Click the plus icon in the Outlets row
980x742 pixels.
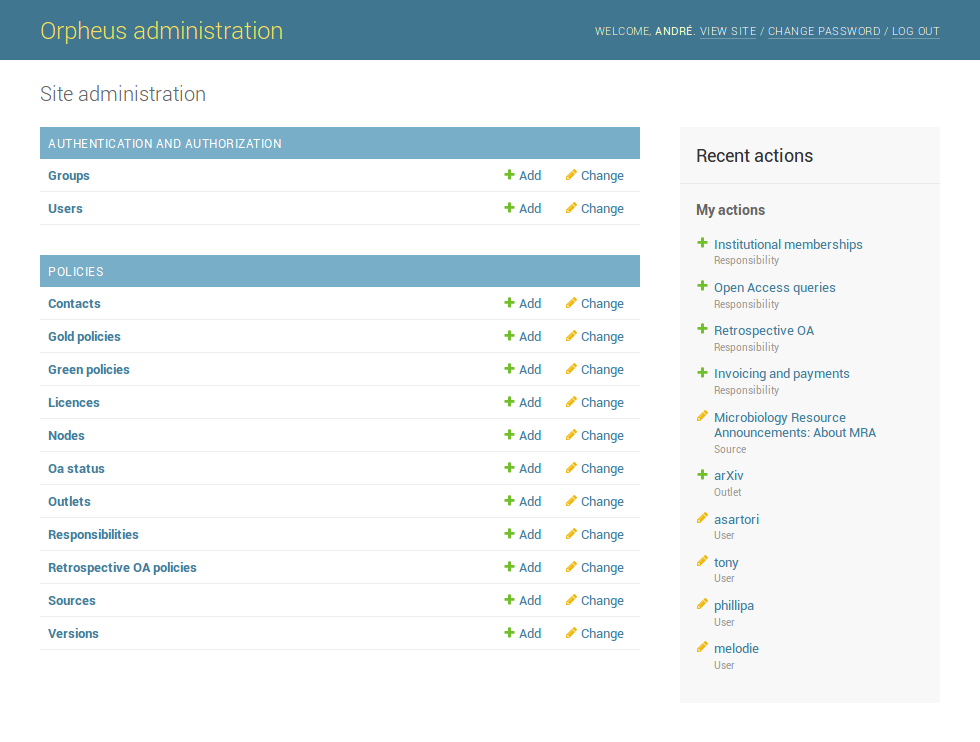point(509,501)
